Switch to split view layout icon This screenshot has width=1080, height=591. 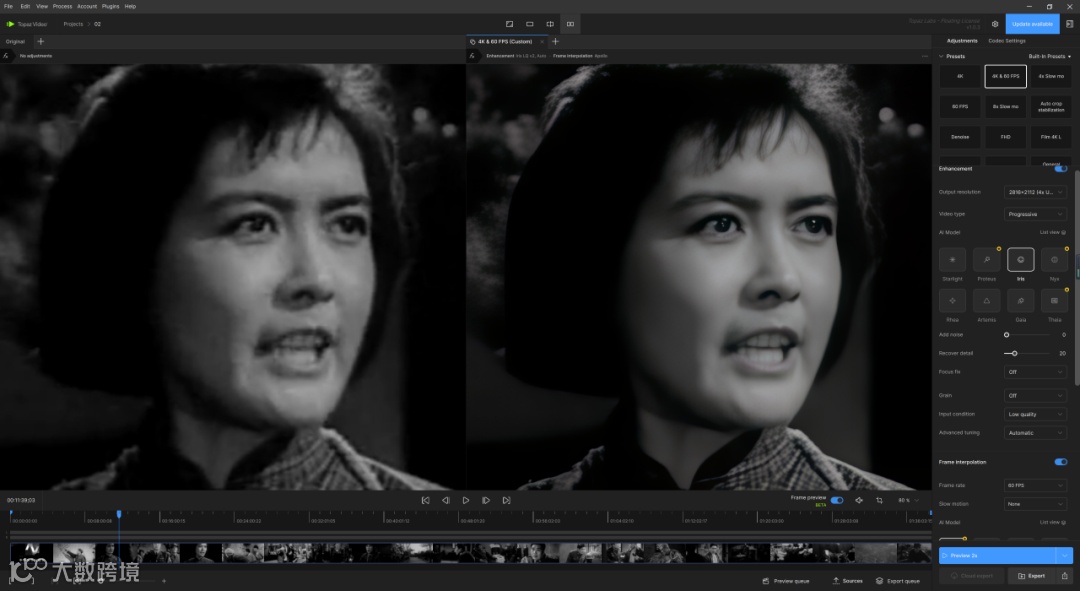pyautogui.click(x=550, y=24)
